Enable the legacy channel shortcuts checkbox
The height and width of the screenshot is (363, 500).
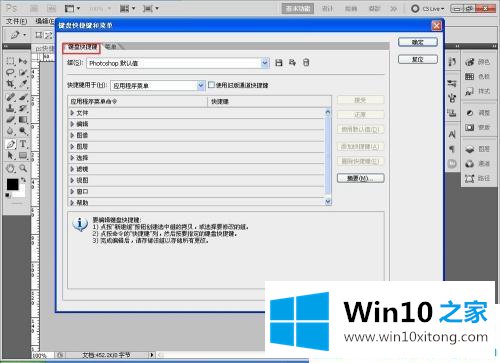click(x=211, y=85)
